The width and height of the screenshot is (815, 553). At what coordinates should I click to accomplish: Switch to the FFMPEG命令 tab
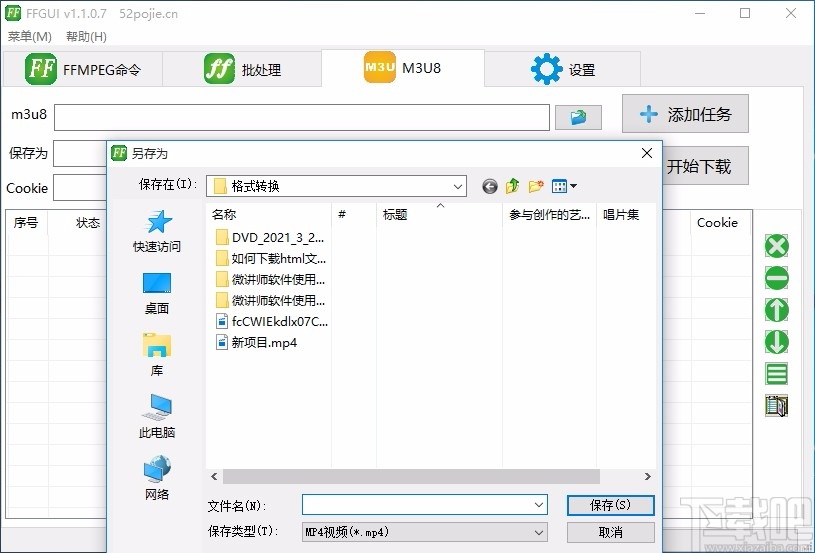coord(83,69)
